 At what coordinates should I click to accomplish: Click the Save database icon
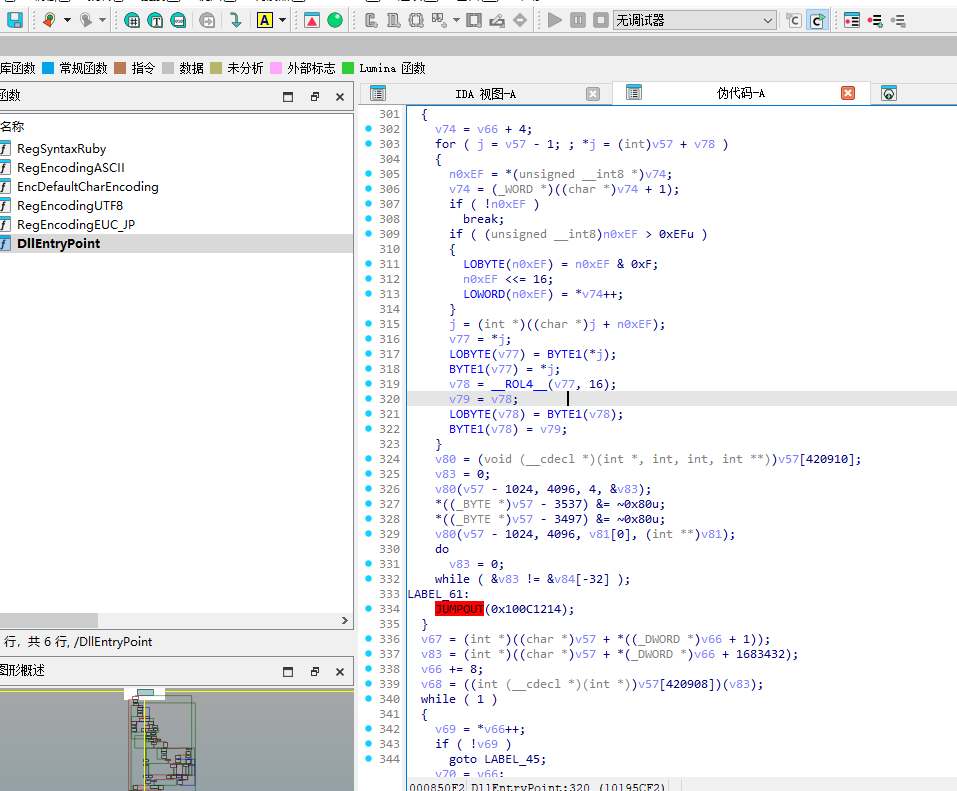tap(15, 20)
